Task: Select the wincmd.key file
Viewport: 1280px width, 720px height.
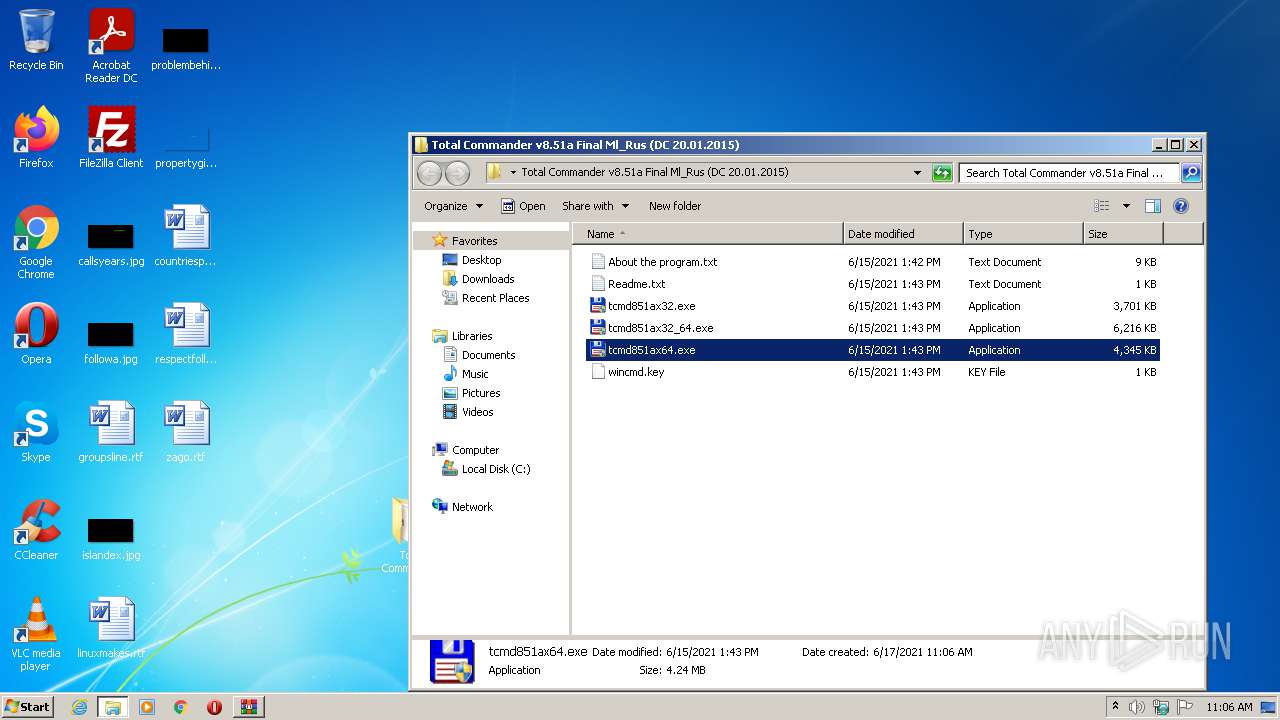Action: pos(873,372)
